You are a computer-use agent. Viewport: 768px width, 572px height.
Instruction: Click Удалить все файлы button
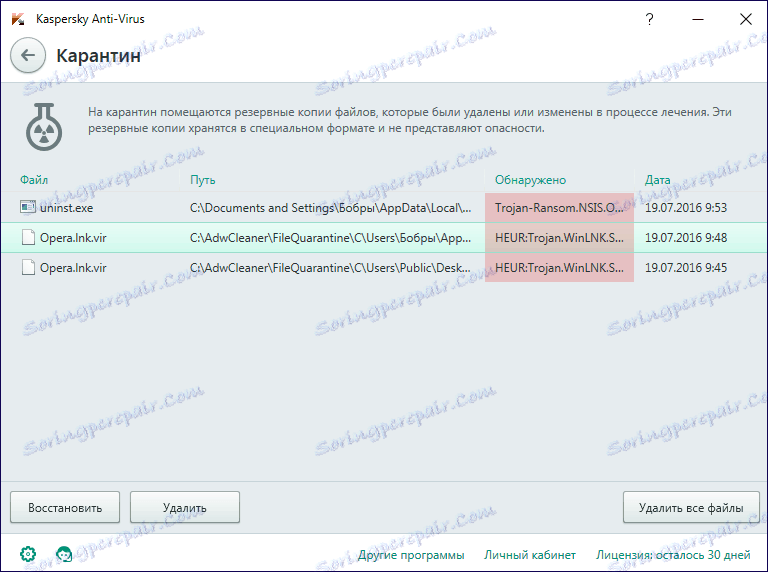(691, 507)
